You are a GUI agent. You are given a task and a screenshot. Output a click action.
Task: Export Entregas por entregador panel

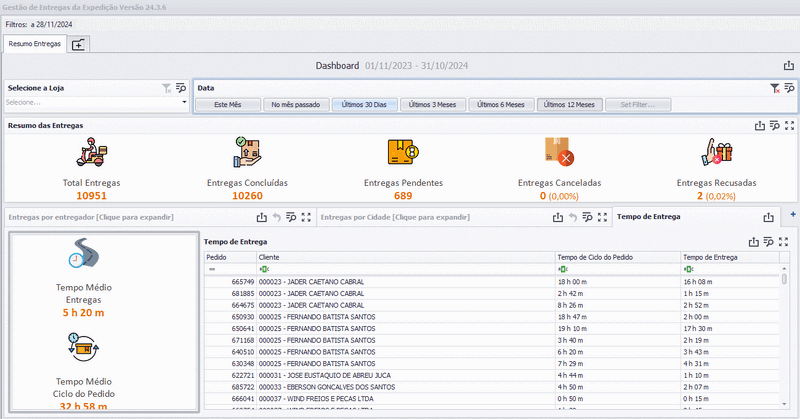pyautogui.click(x=262, y=217)
